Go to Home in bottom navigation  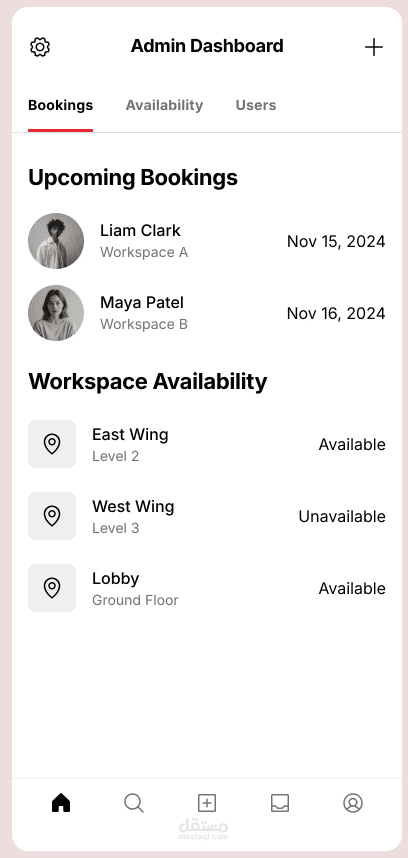61,803
